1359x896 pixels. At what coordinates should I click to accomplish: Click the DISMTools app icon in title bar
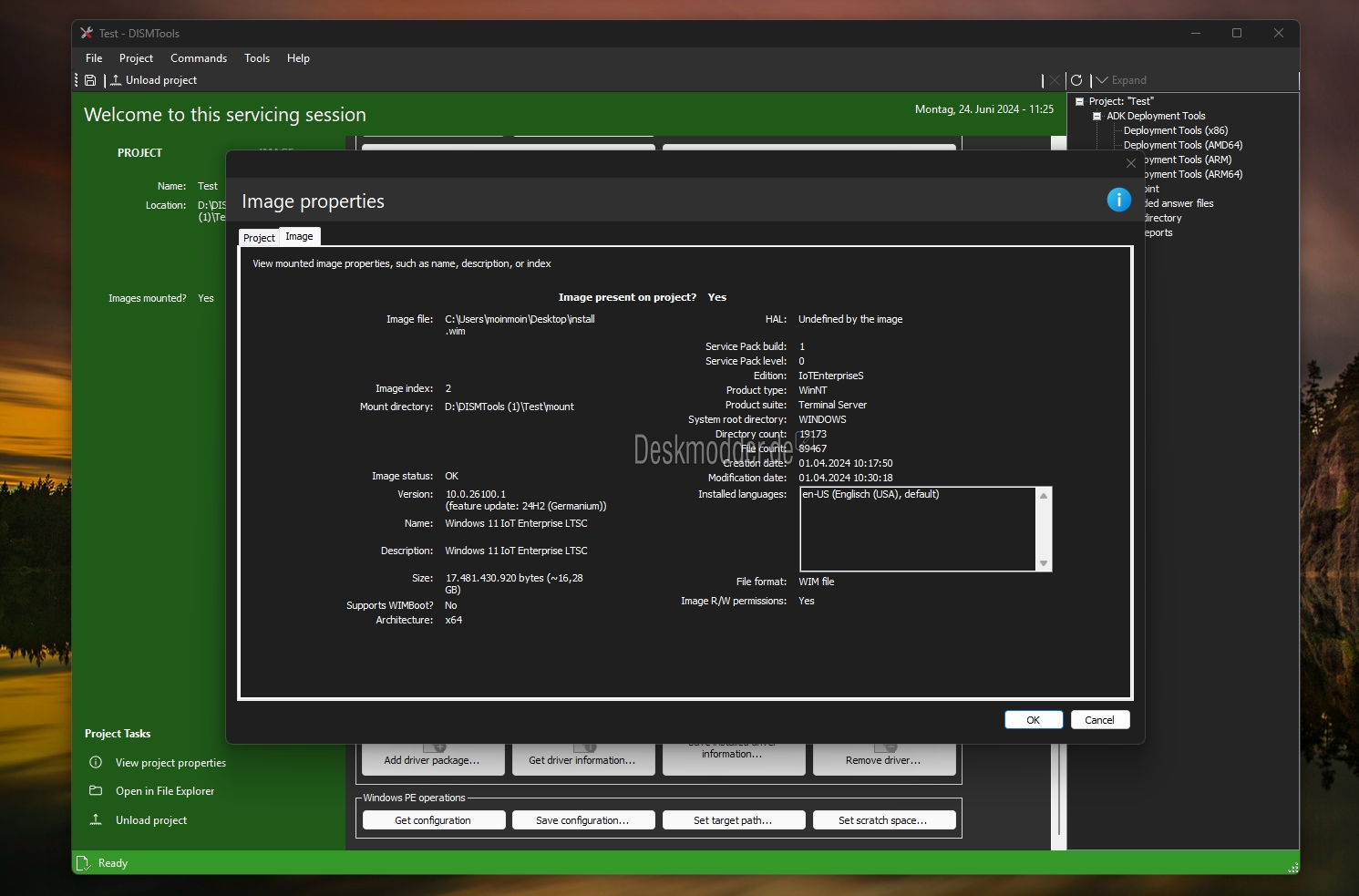coord(87,33)
